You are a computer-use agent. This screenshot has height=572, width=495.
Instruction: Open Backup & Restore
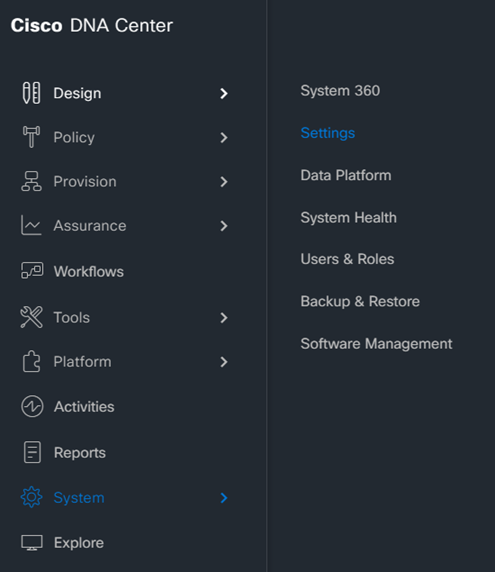[x=360, y=302]
